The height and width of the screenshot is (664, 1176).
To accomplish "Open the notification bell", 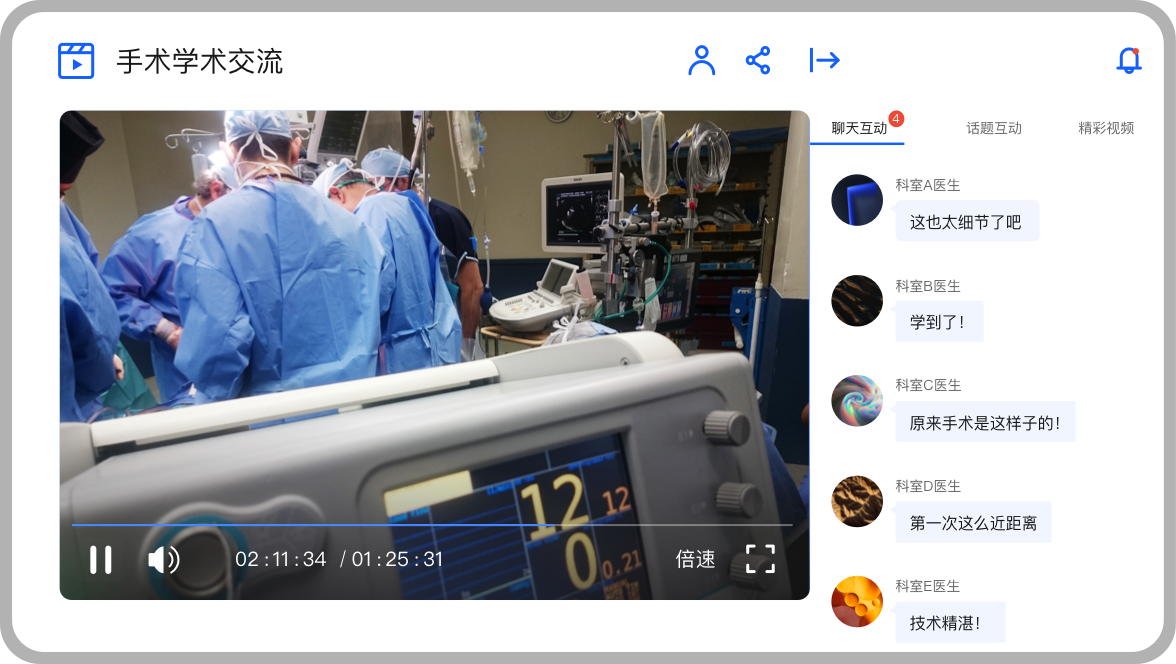I will (x=1128, y=61).
